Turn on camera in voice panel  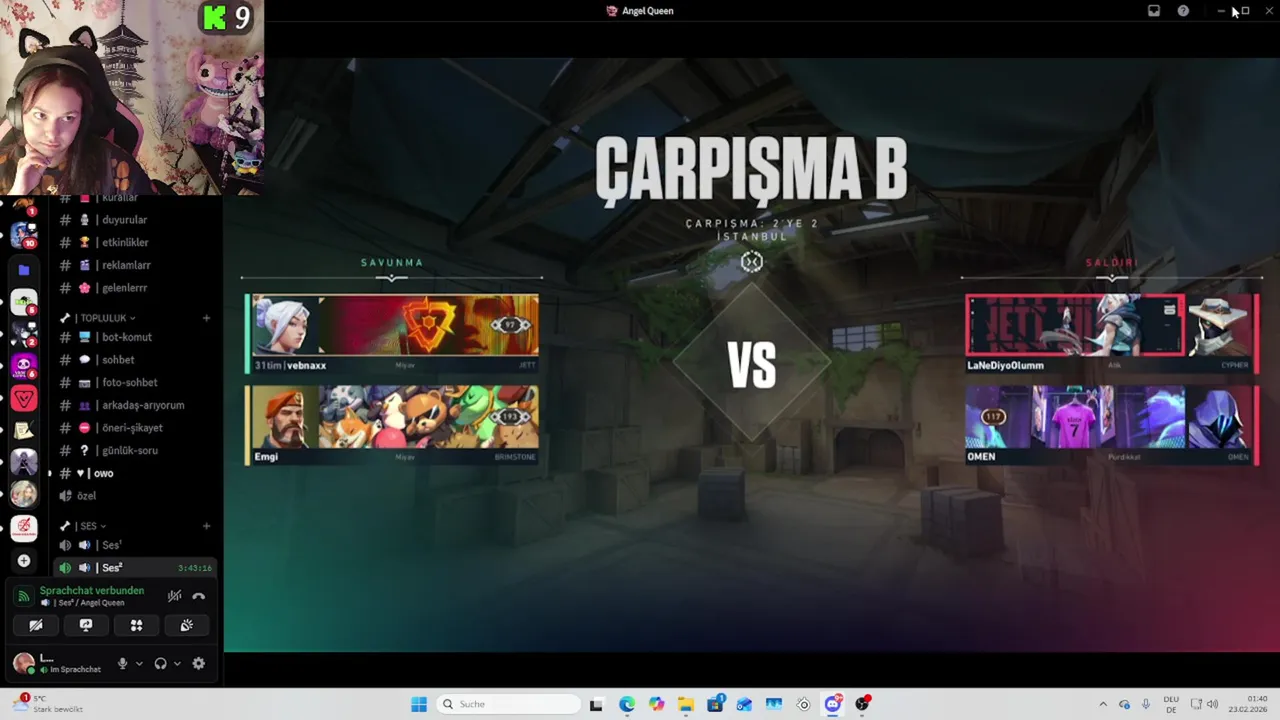click(35, 625)
